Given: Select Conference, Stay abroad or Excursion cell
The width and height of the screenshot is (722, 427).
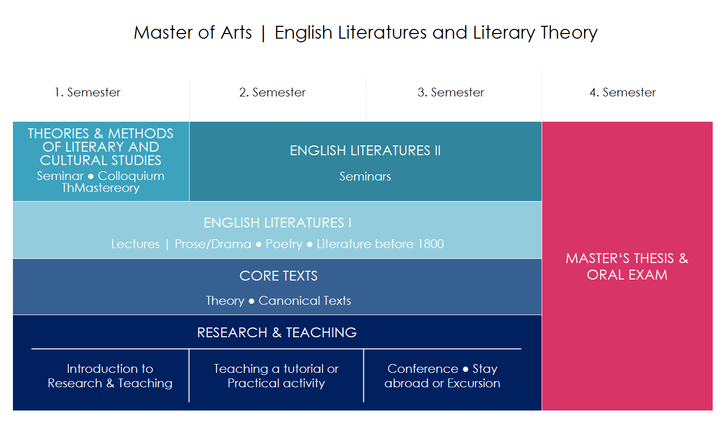Looking at the screenshot, I should point(443,376).
